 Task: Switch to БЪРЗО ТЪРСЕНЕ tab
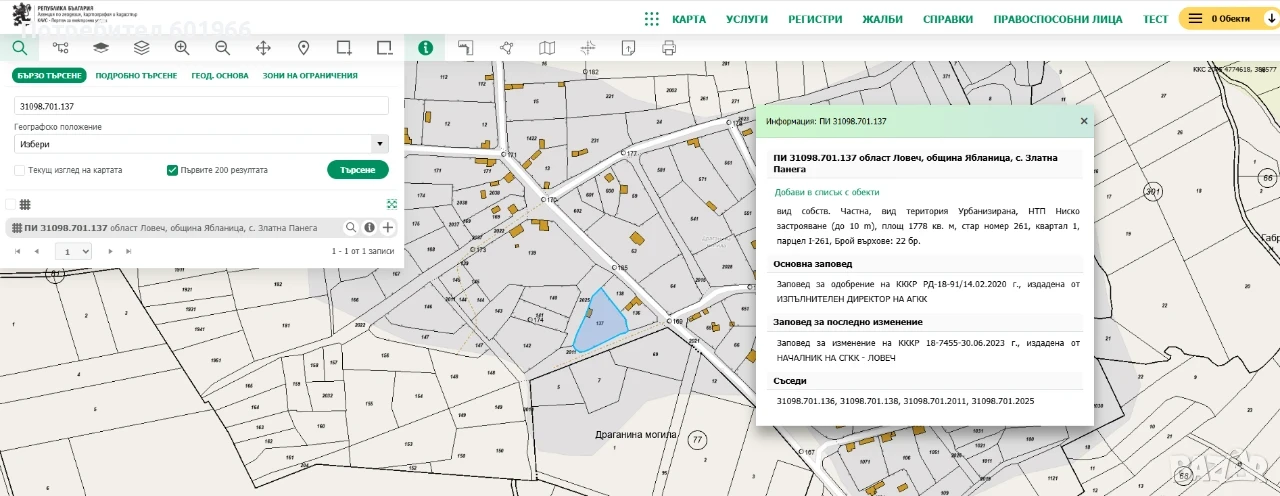click(49, 75)
